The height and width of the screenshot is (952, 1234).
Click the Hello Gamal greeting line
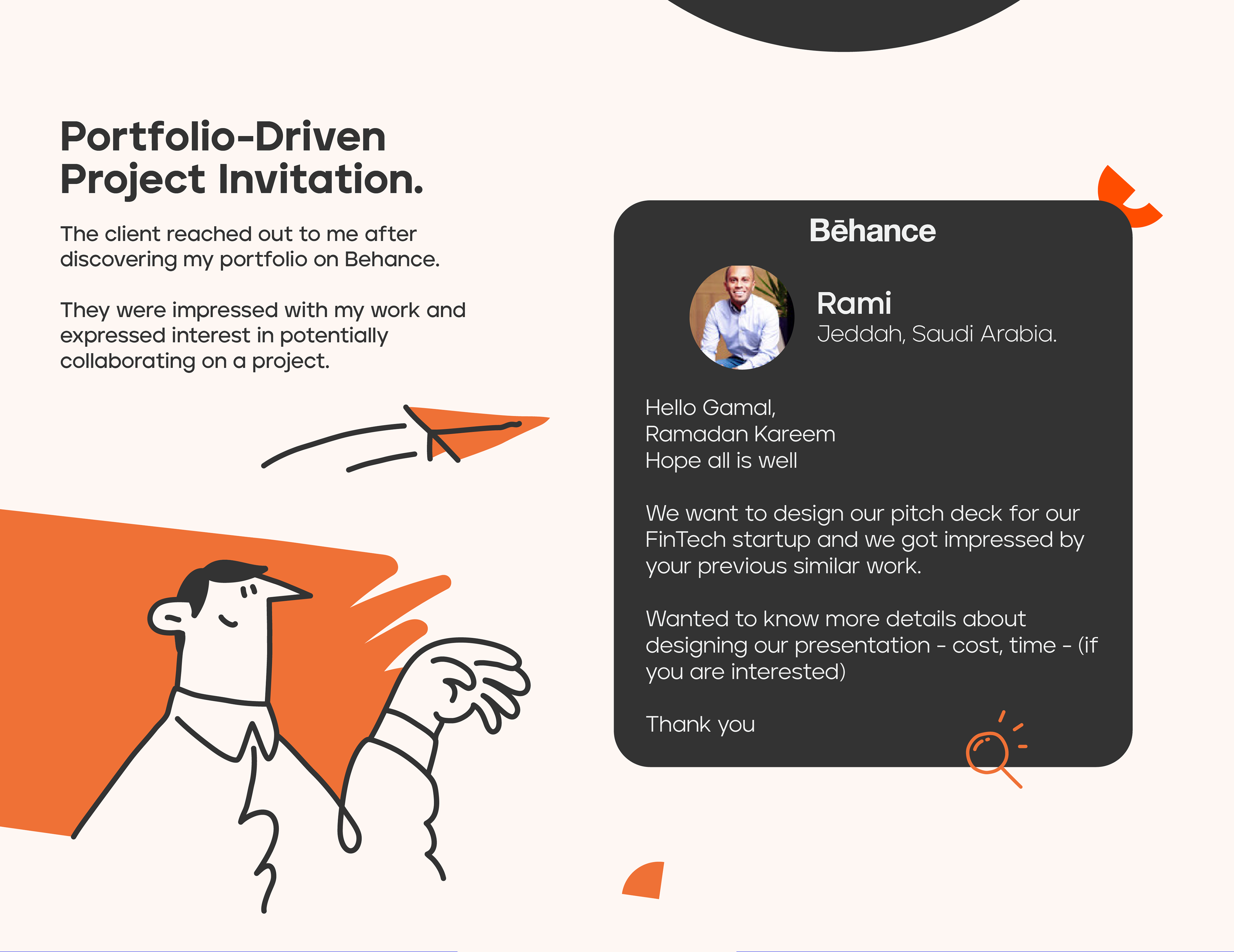tap(711, 408)
